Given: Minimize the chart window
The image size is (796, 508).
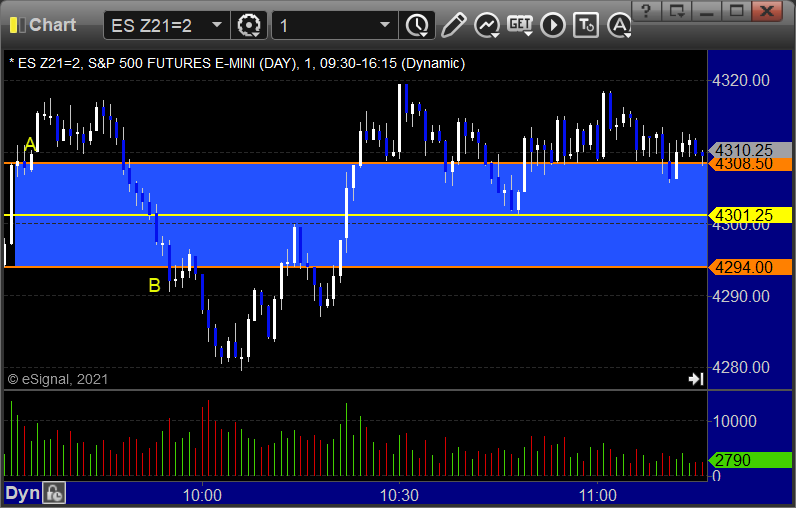Looking at the screenshot, I should 707,11.
